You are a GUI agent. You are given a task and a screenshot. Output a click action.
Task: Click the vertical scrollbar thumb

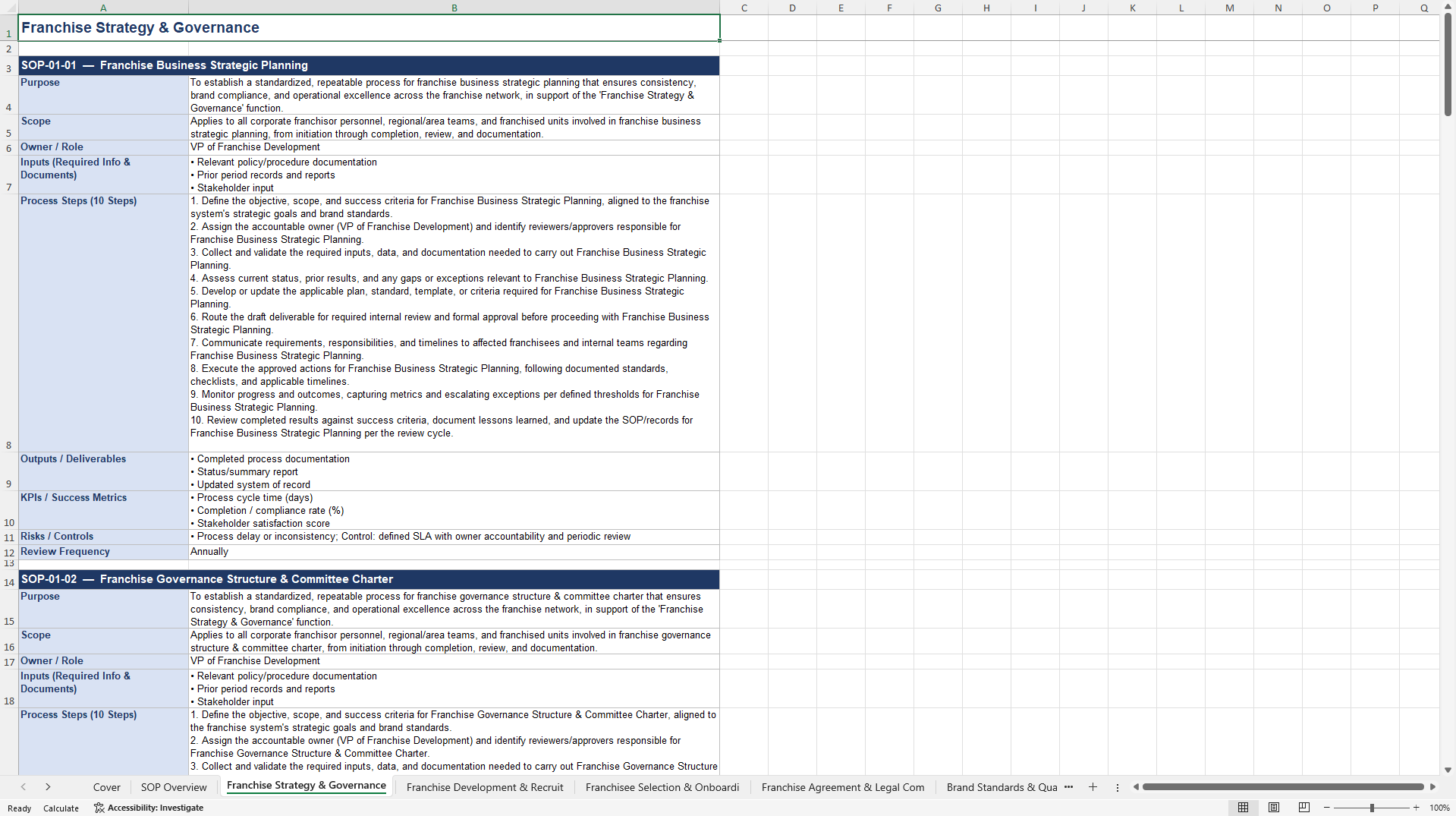(1448, 65)
